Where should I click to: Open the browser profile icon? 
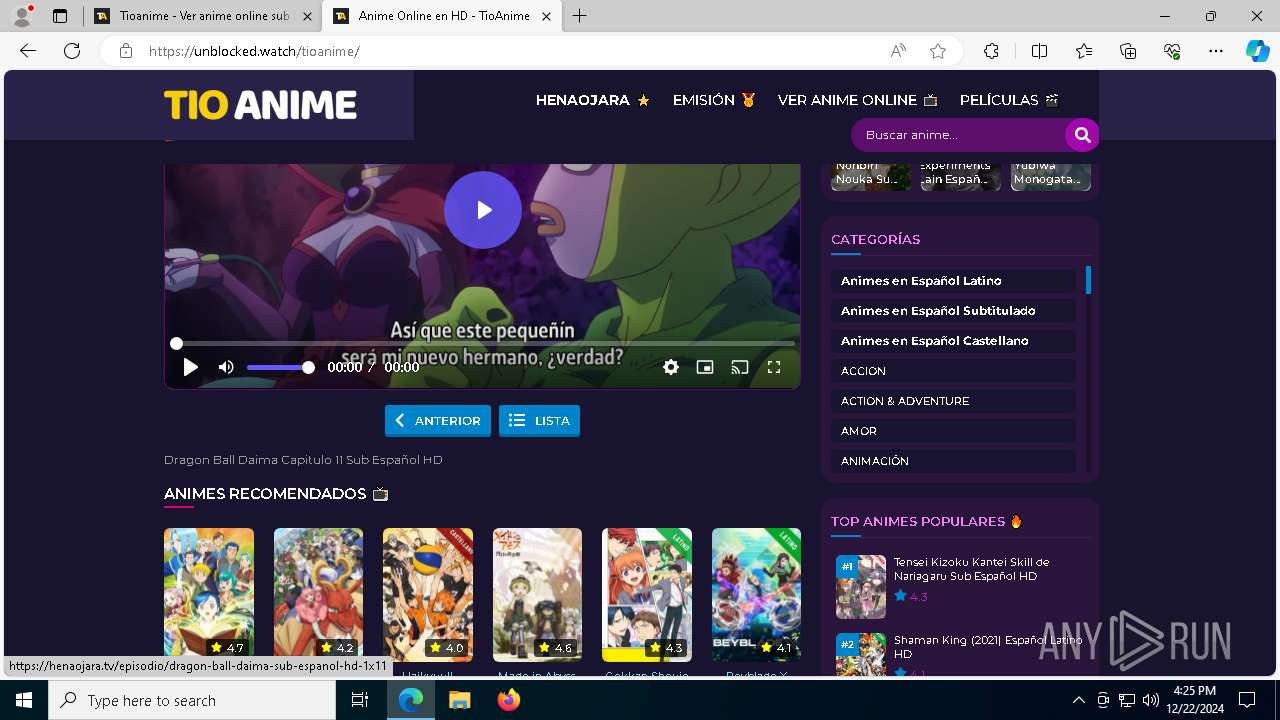(22, 15)
